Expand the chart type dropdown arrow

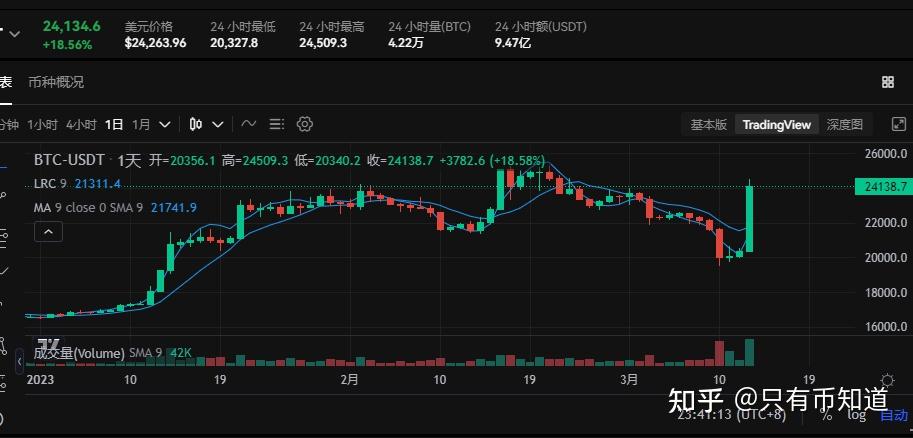218,124
